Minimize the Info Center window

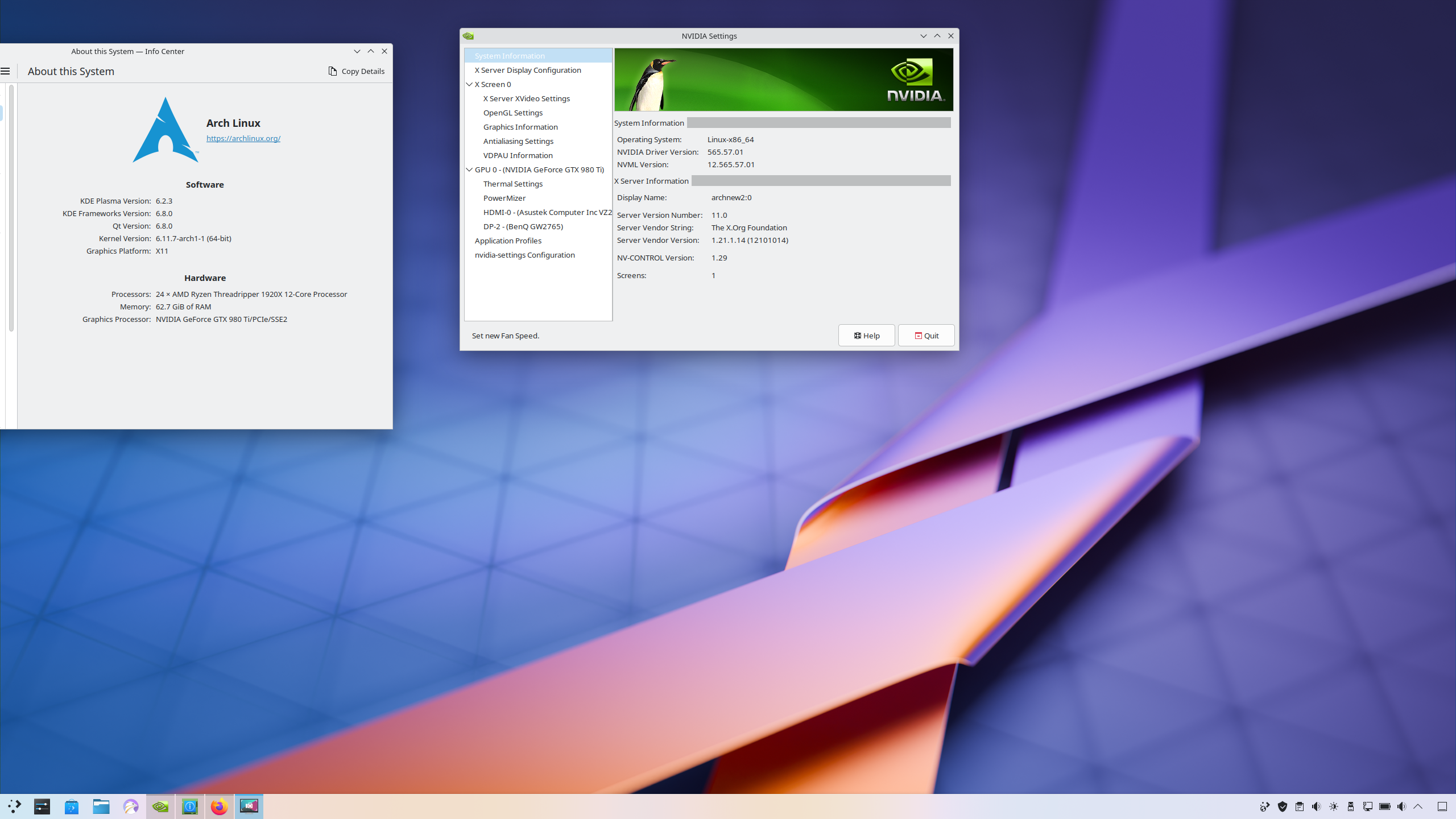click(x=357, y=51)
